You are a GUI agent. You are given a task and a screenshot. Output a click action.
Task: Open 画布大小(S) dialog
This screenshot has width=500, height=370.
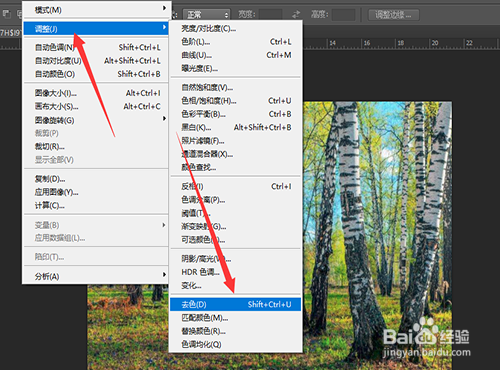pos(96,107)
